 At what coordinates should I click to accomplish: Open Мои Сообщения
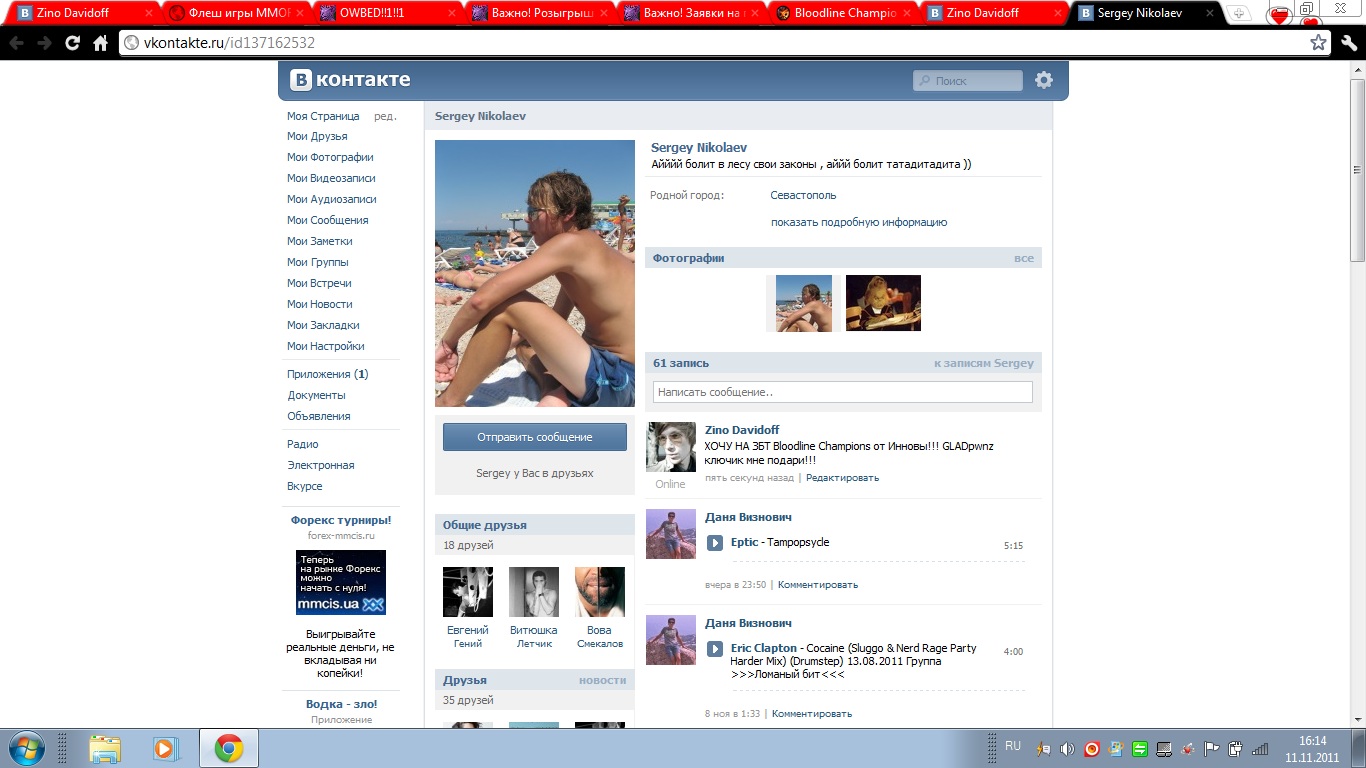tap(327, 220)
